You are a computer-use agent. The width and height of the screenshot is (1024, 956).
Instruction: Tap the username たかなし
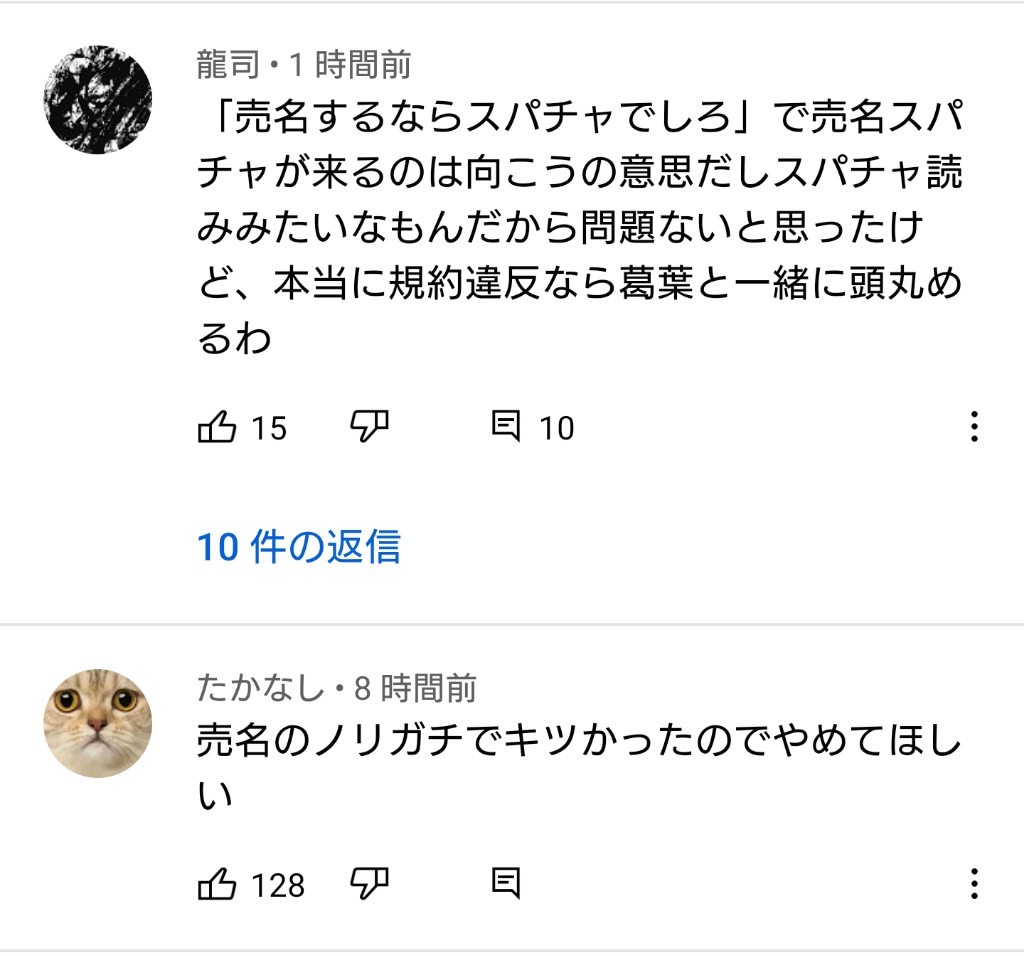pos(260,688)
